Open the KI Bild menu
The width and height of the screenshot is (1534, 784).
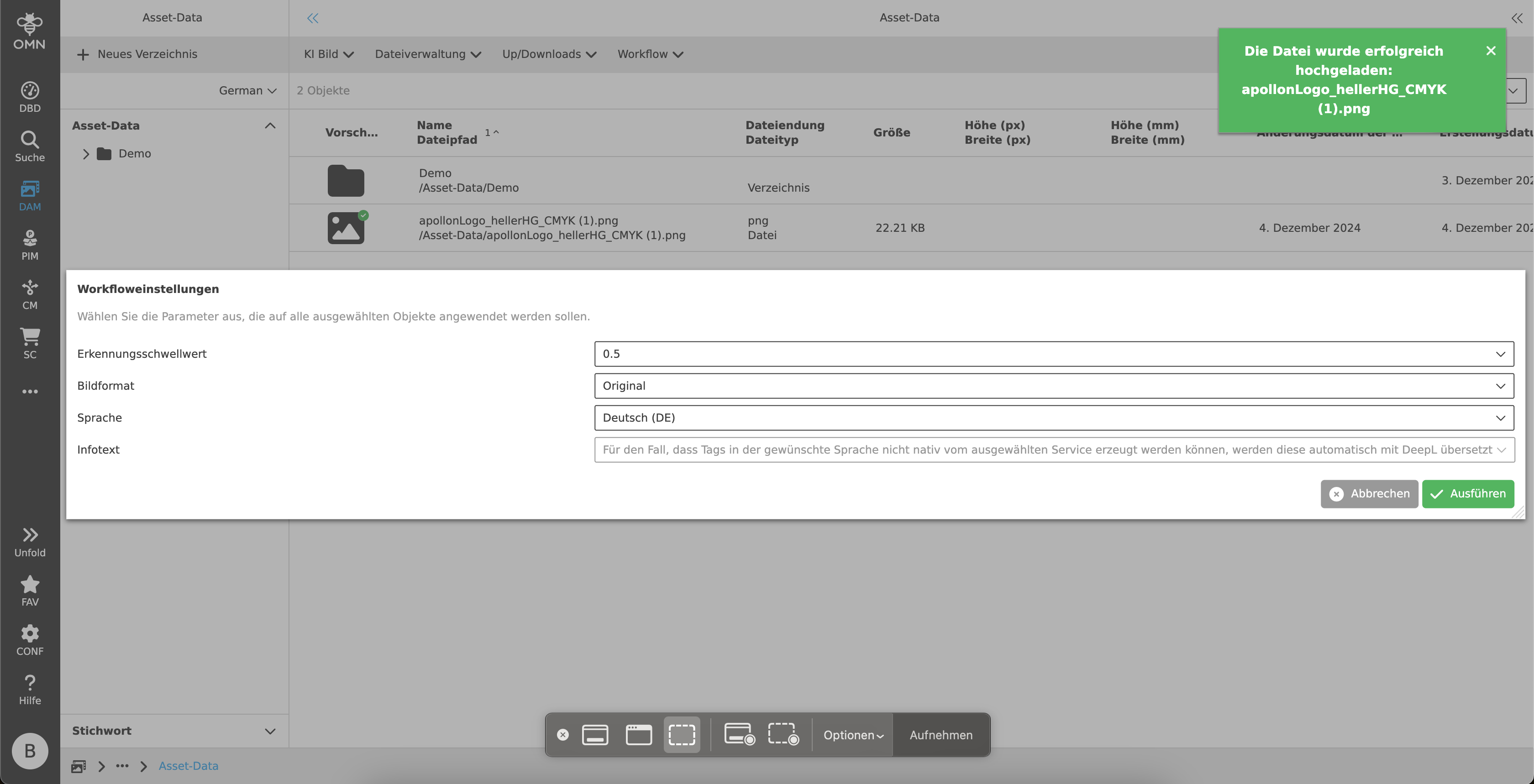tap(328, 54)
